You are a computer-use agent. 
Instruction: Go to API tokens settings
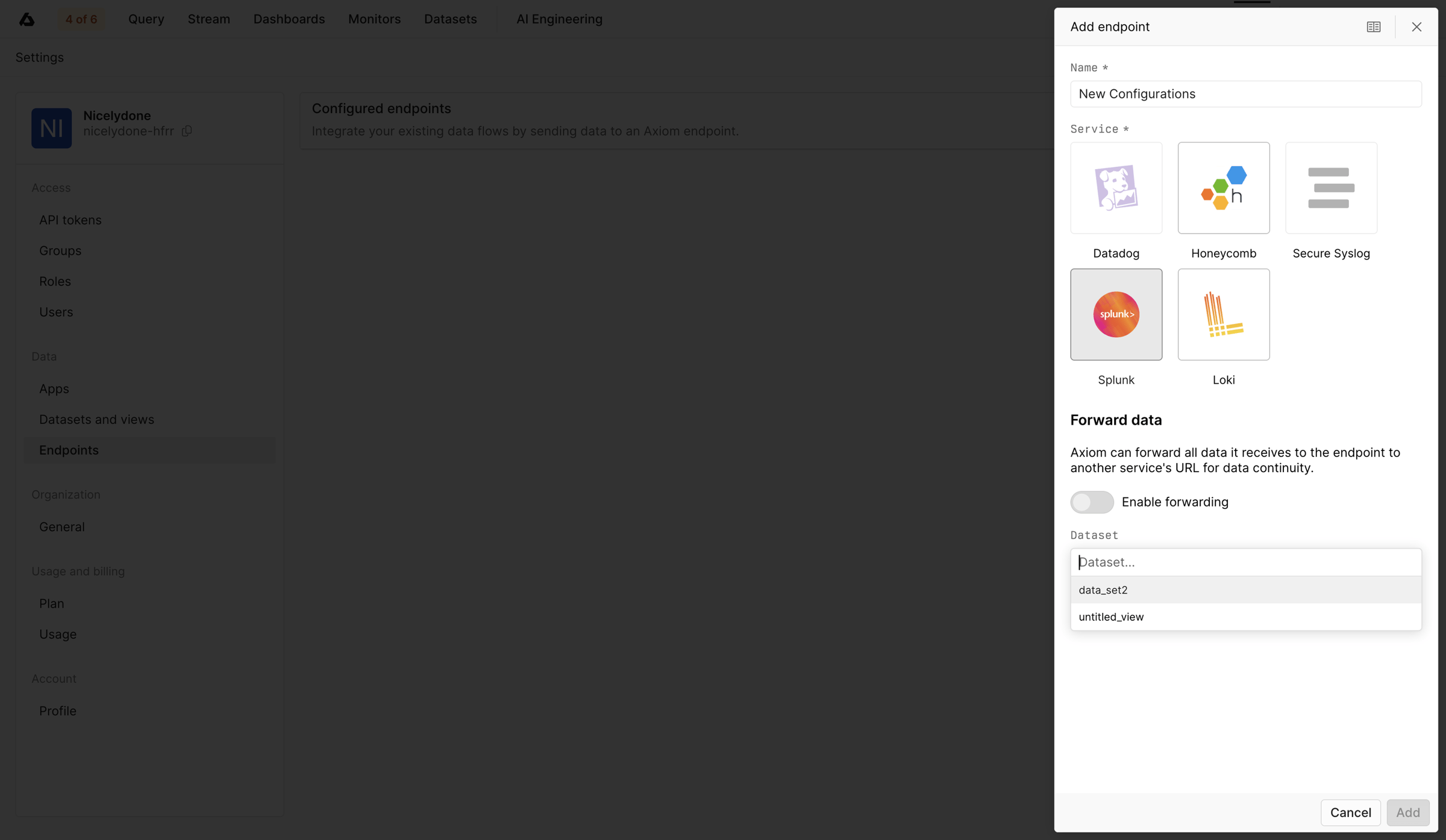pos(70,220)
